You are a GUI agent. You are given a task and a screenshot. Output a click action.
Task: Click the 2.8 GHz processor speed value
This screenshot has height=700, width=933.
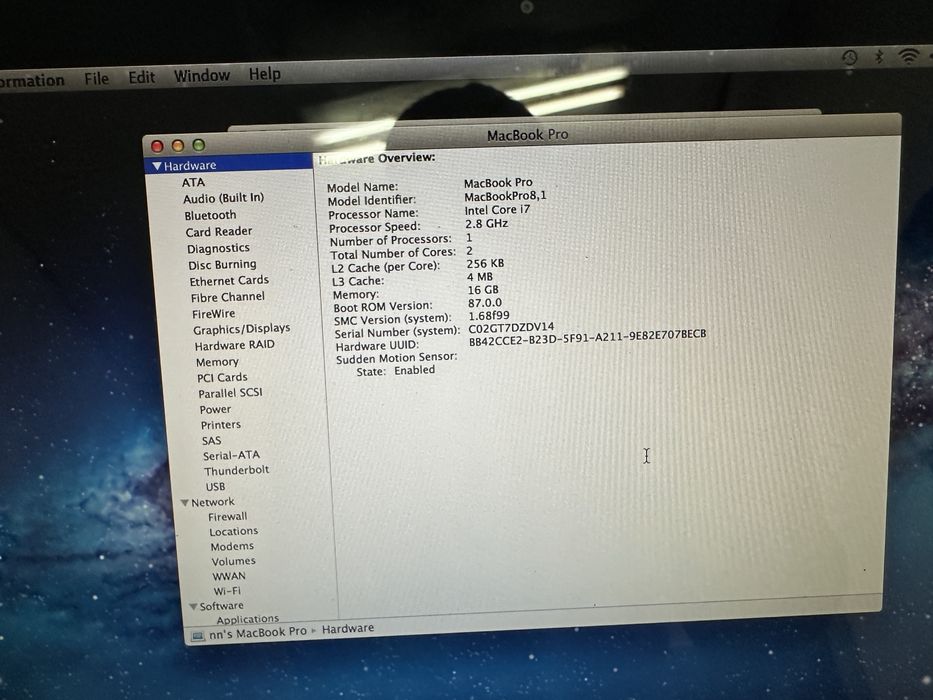point(487,224)
